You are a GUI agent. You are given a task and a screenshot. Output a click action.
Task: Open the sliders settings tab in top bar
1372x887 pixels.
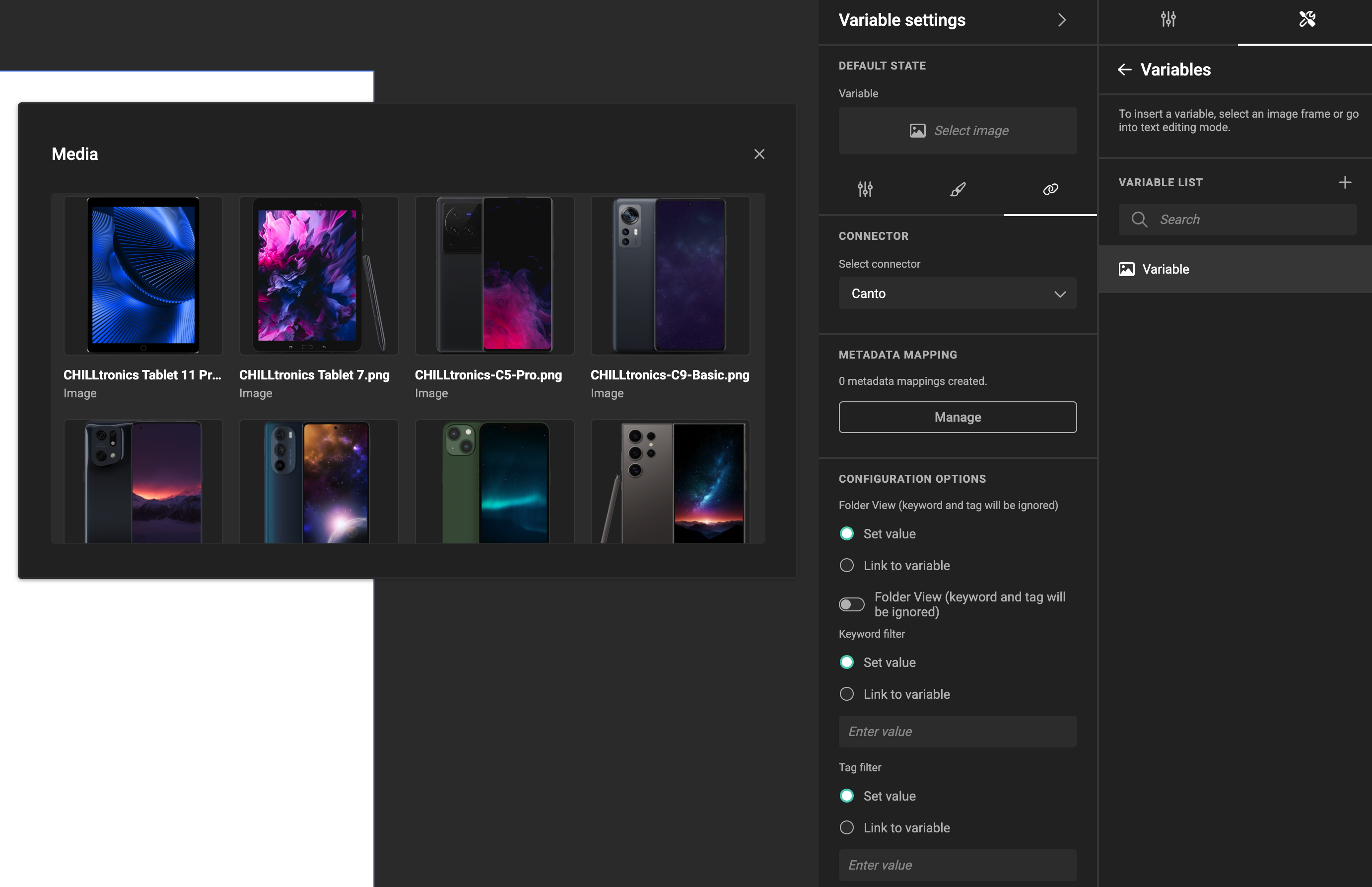[x=1167, y=19]
